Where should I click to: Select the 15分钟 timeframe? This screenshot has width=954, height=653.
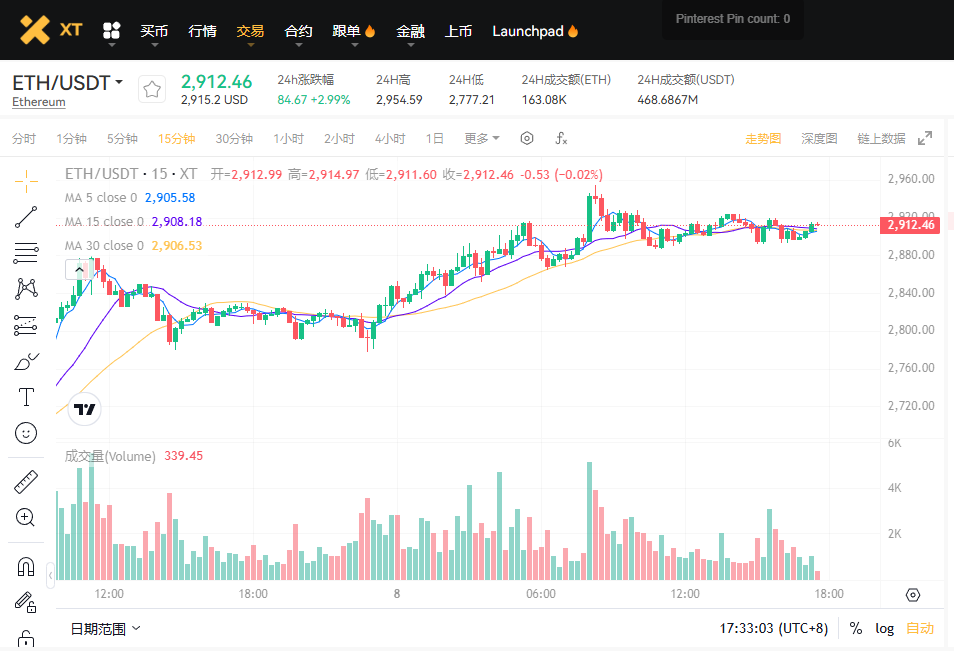coord(176,138)
